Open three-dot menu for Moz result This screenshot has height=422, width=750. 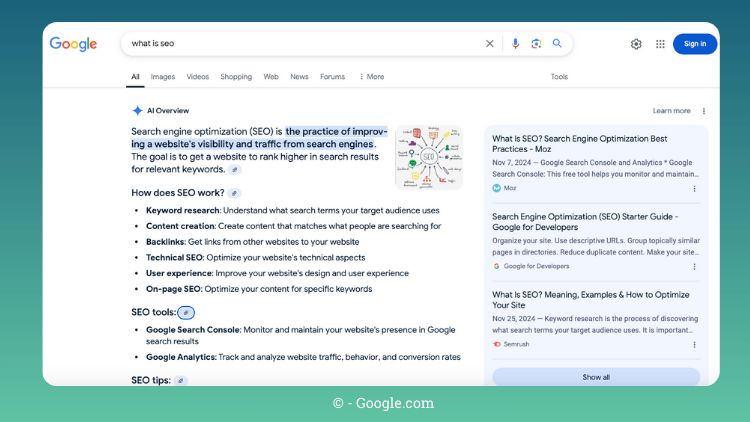pos(695,189)
